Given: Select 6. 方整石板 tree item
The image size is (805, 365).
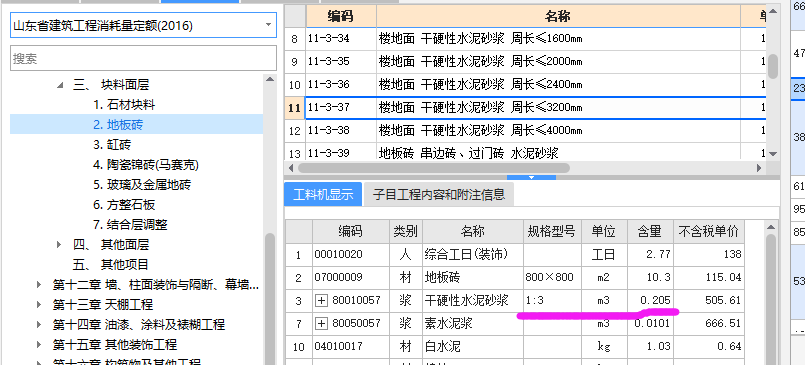Looking at the screenshot, I should tap(124, 205).
